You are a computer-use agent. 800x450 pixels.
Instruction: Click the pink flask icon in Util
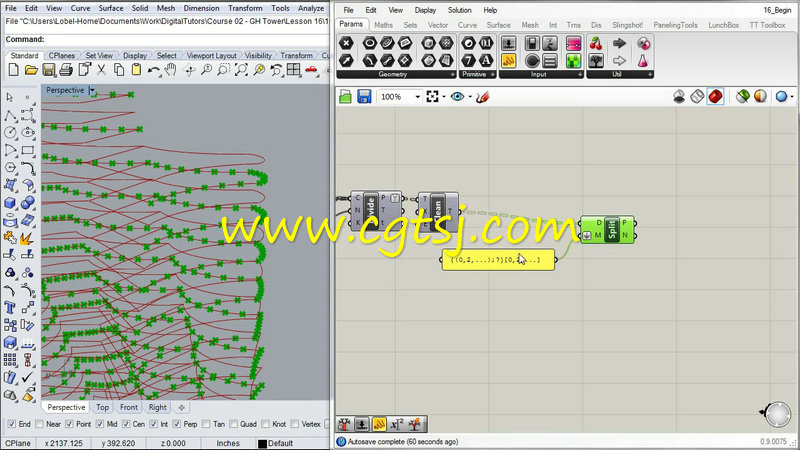643,61
